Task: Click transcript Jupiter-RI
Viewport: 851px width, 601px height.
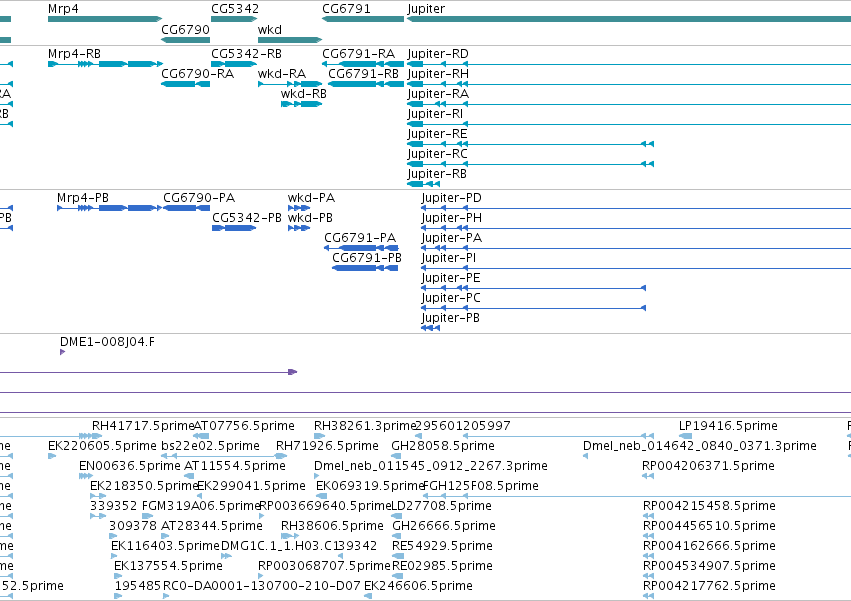Action: coord(435,114)
